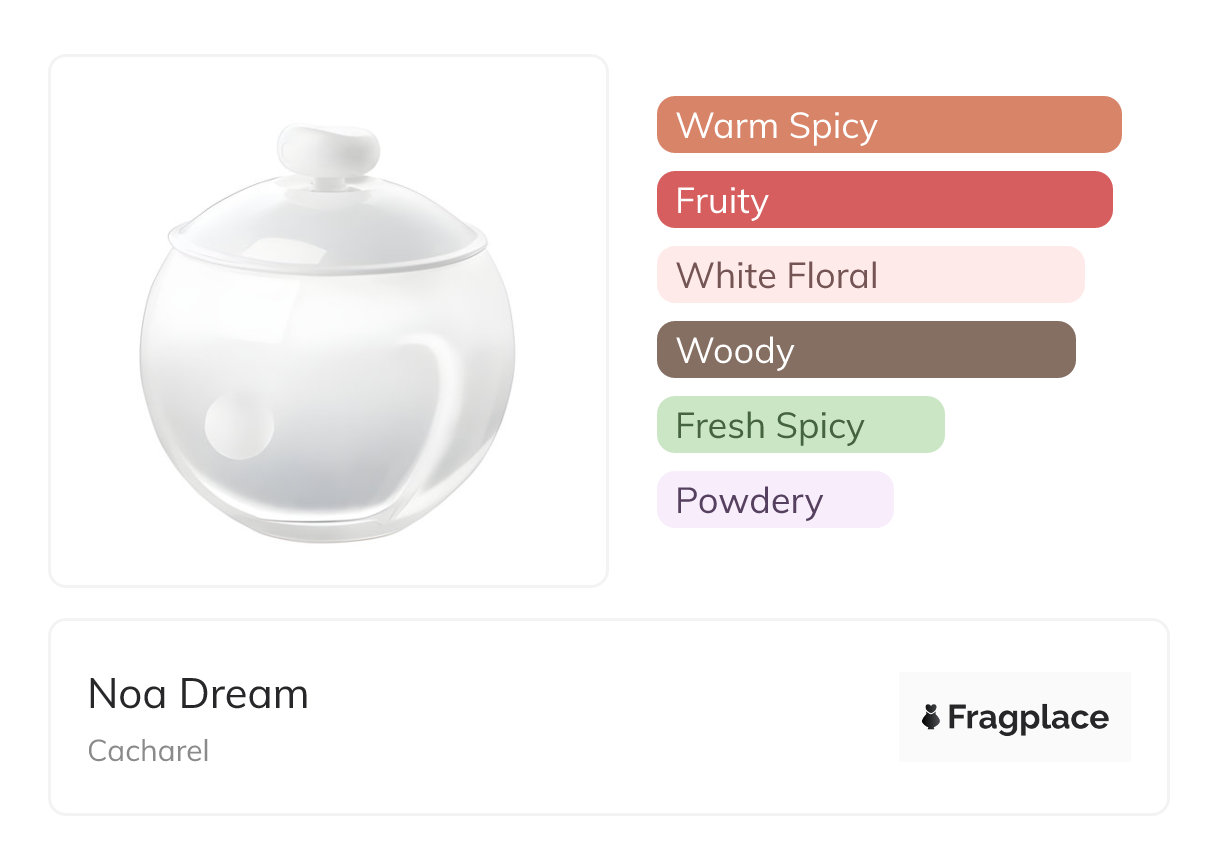Click the word "Floral" in White Floral
Screen dimensions: 1218x864
click(x=831, y=275)
